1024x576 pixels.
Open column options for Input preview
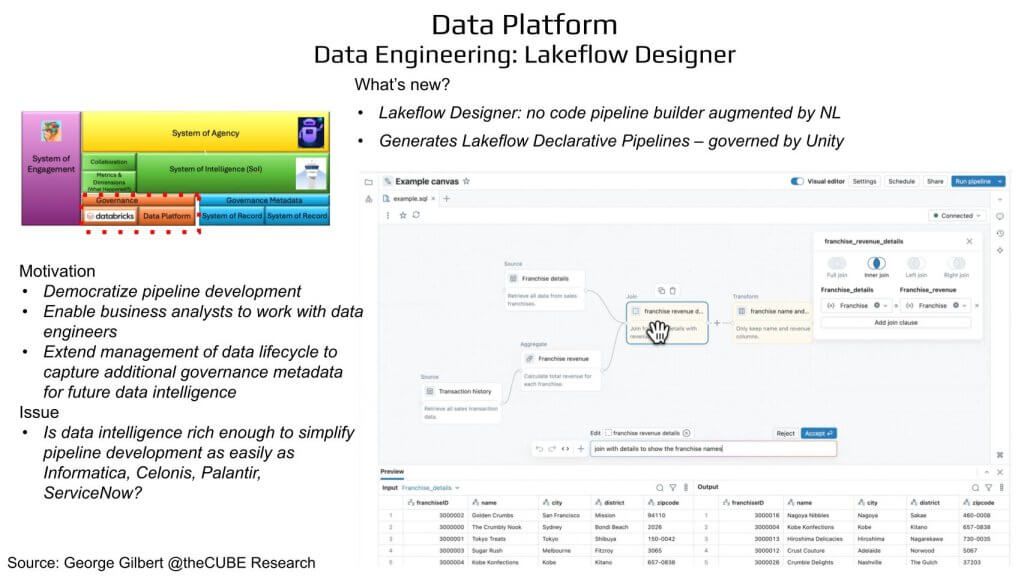686,488
